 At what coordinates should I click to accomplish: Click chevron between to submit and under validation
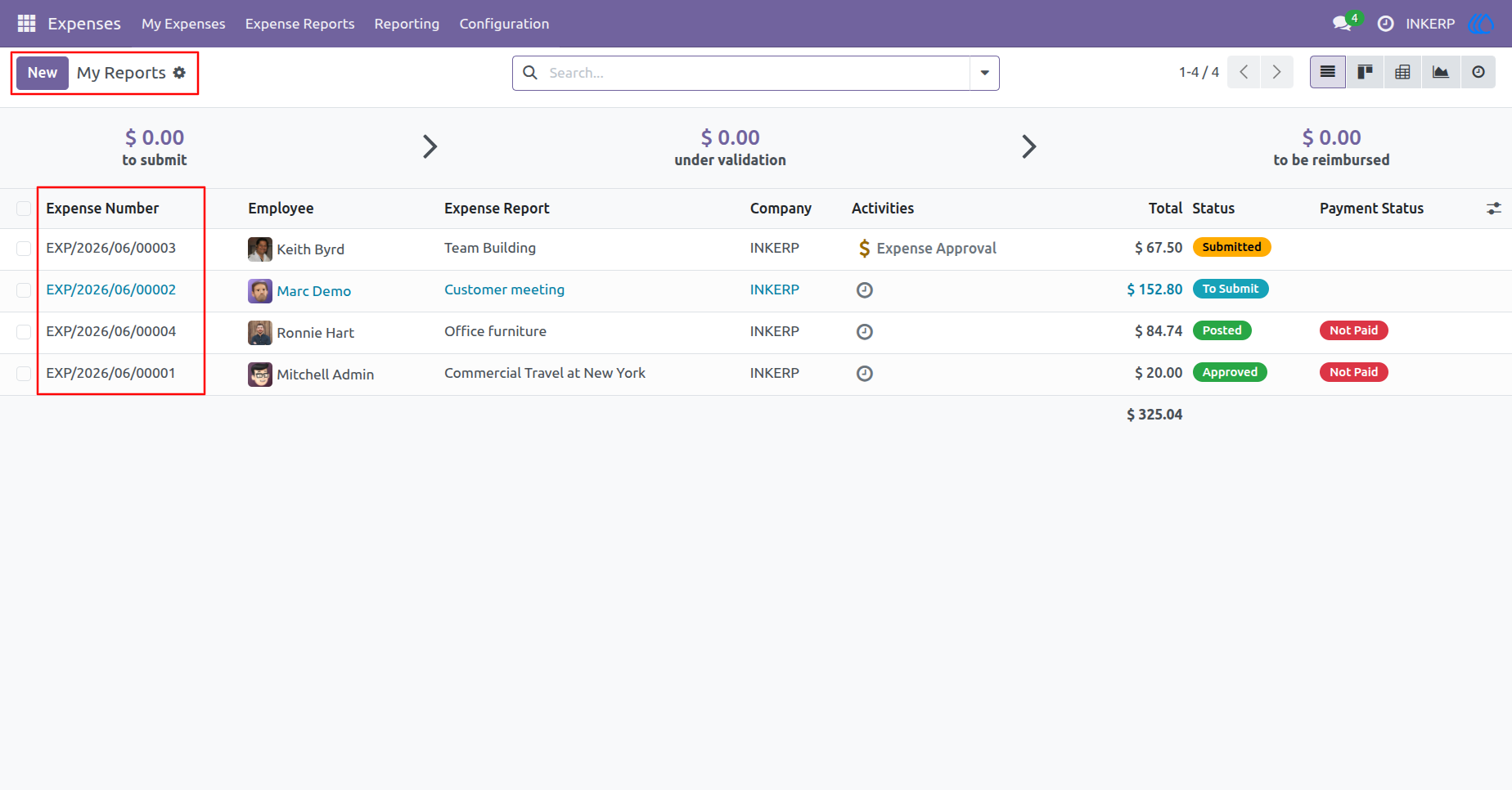coord(430,146)
